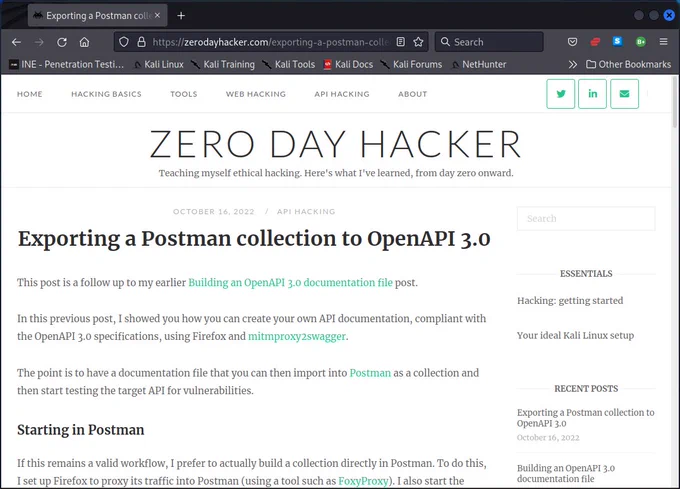The width and height of the screenshot is (680, 489).
Task: Click the address bar URL field
Action: pyautogui.click(x=271, y=42)
